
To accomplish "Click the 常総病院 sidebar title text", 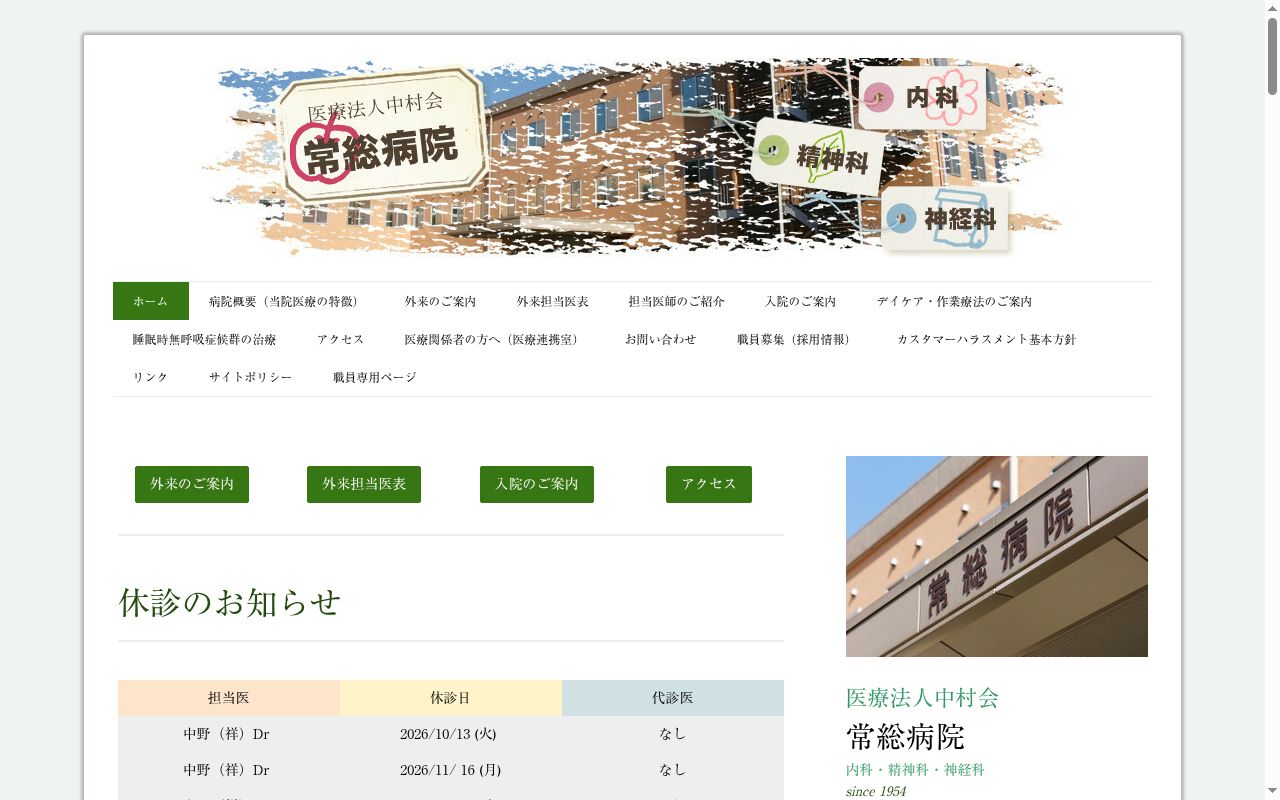I will (905, 737).
